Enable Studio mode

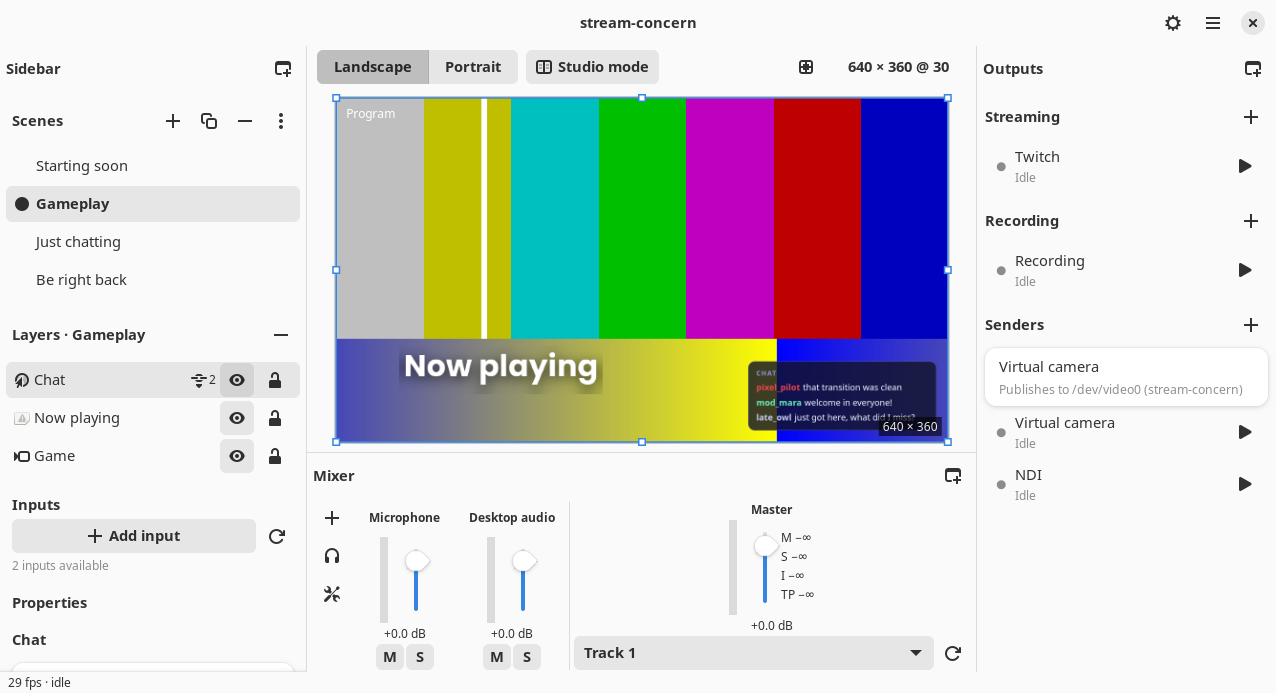(x=592, y=67)
